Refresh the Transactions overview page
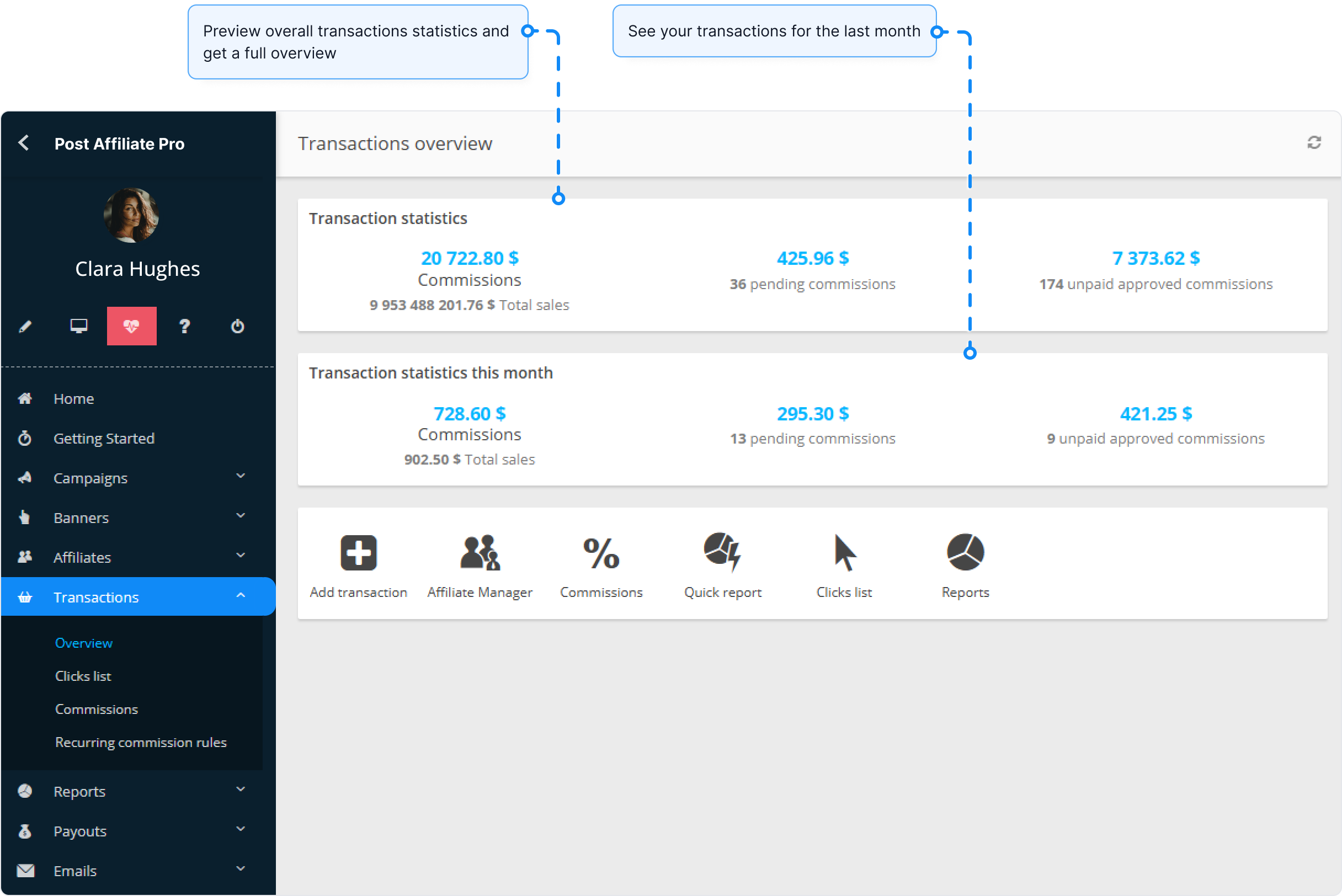The height and width of the screenshot is (896, 1342). [1314, 143]
